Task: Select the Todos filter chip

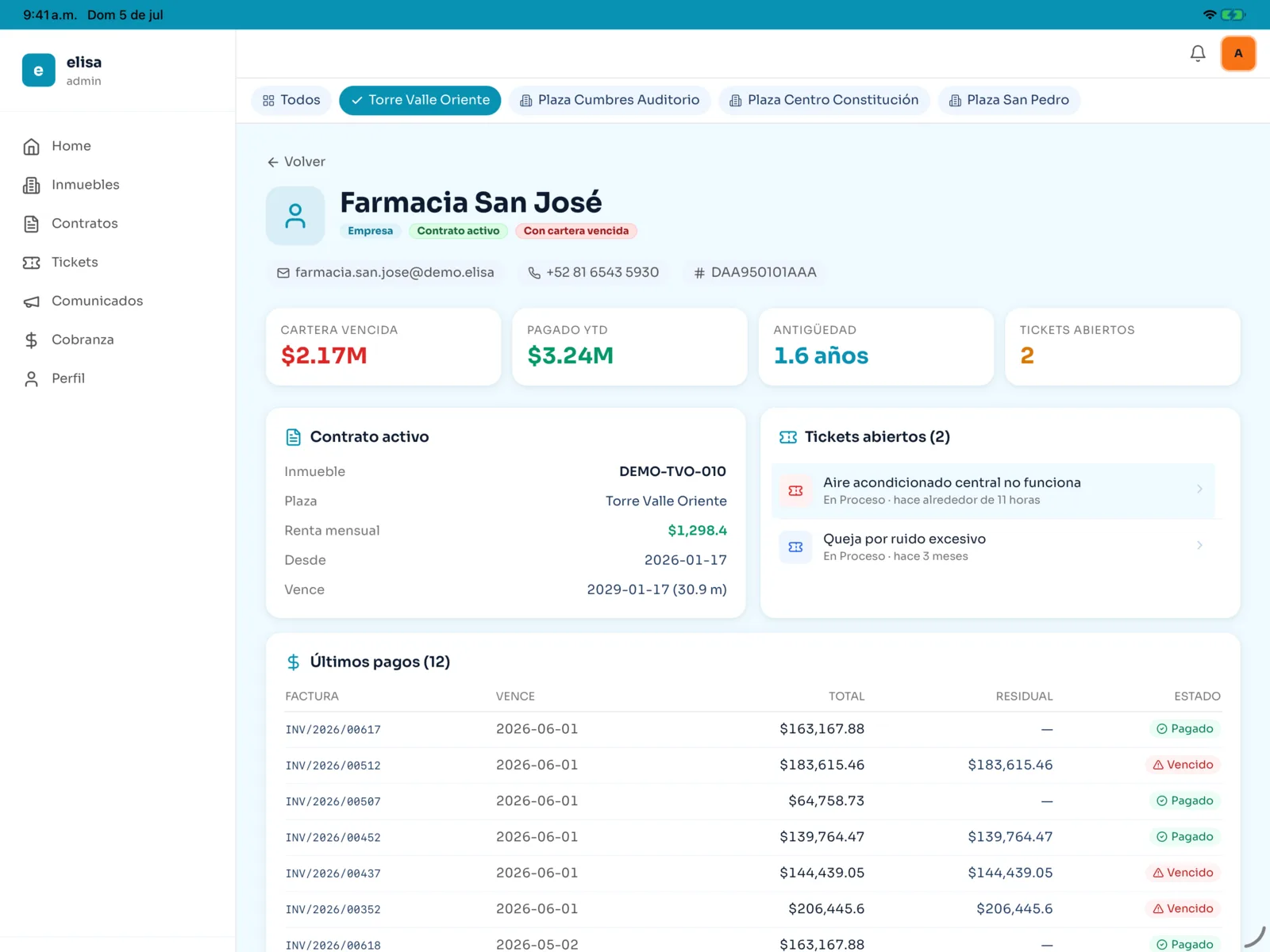Action: click(291, 101)
